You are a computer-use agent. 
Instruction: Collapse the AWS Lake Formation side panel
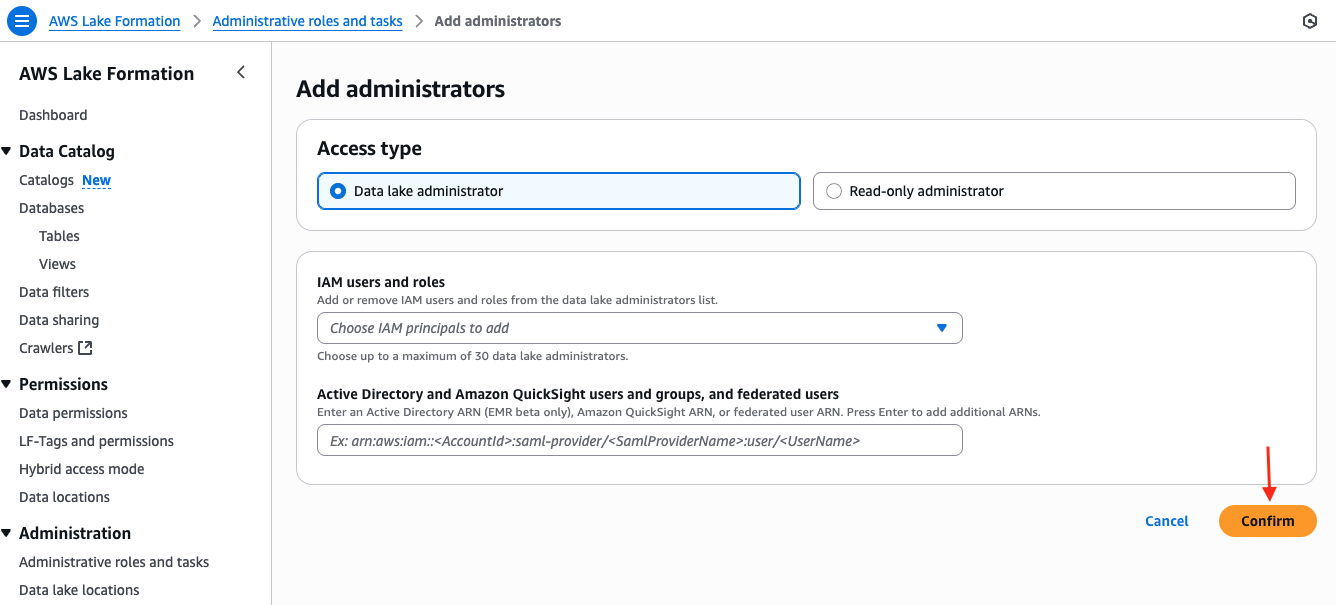pyautogui.click(x=241, y=72)
